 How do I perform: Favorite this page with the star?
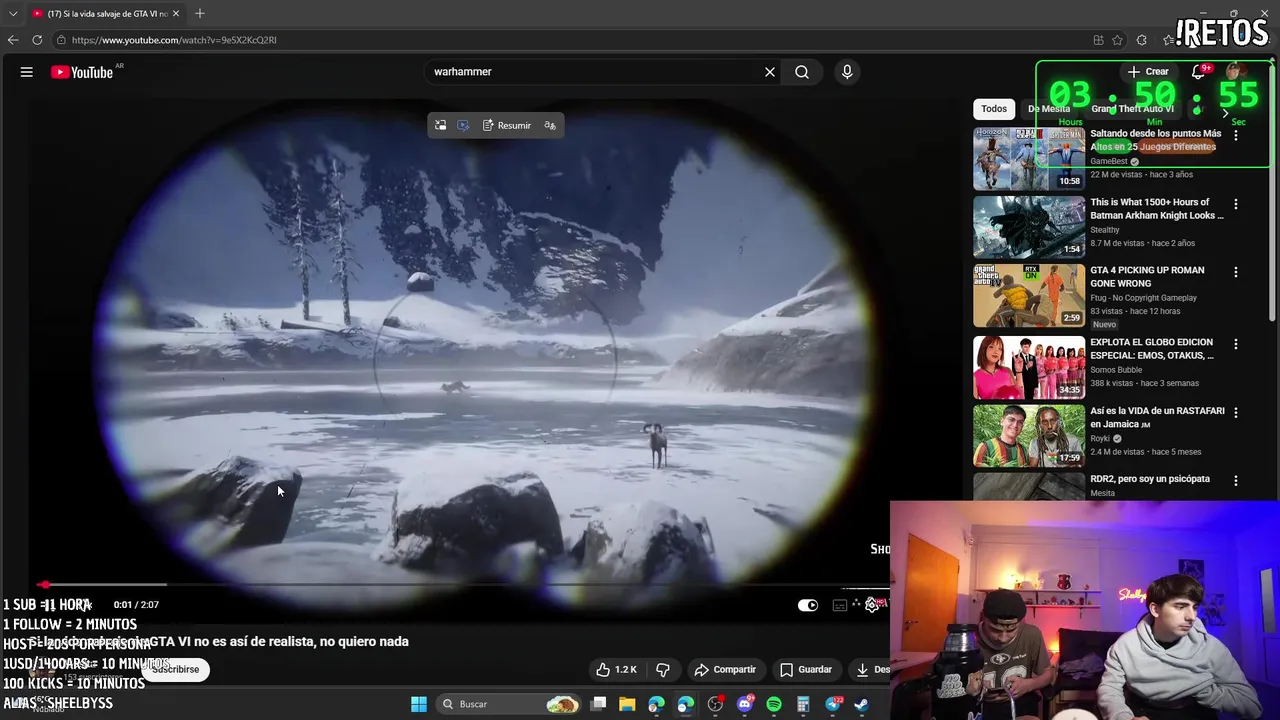pyautogui.click(x=1117, y=40)
